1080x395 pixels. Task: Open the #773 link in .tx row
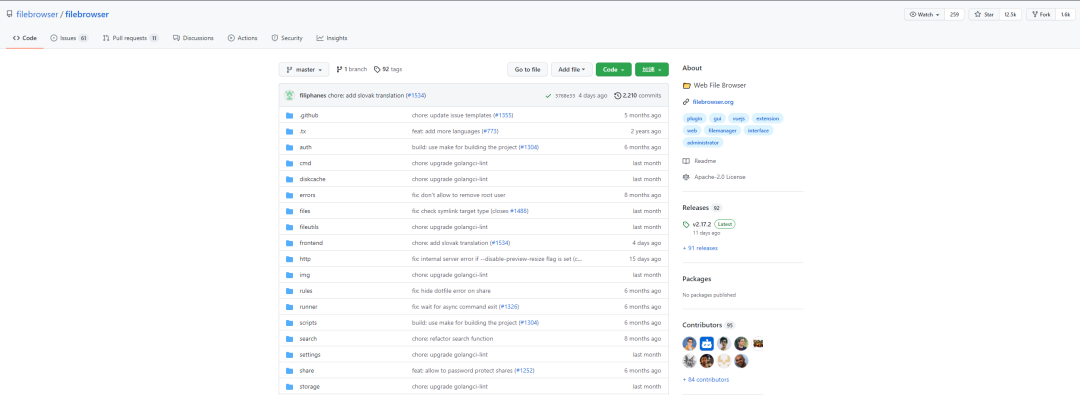(490, 131)
